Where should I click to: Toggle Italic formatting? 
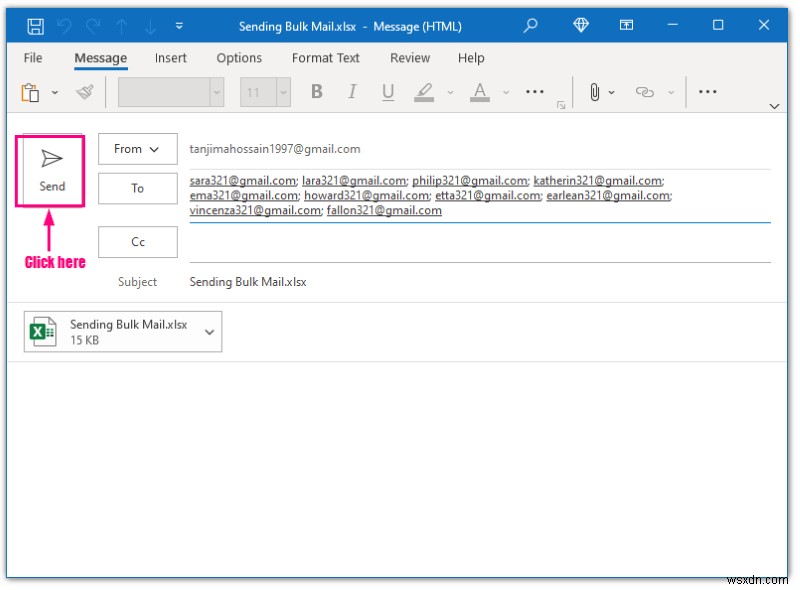[352, 92]
